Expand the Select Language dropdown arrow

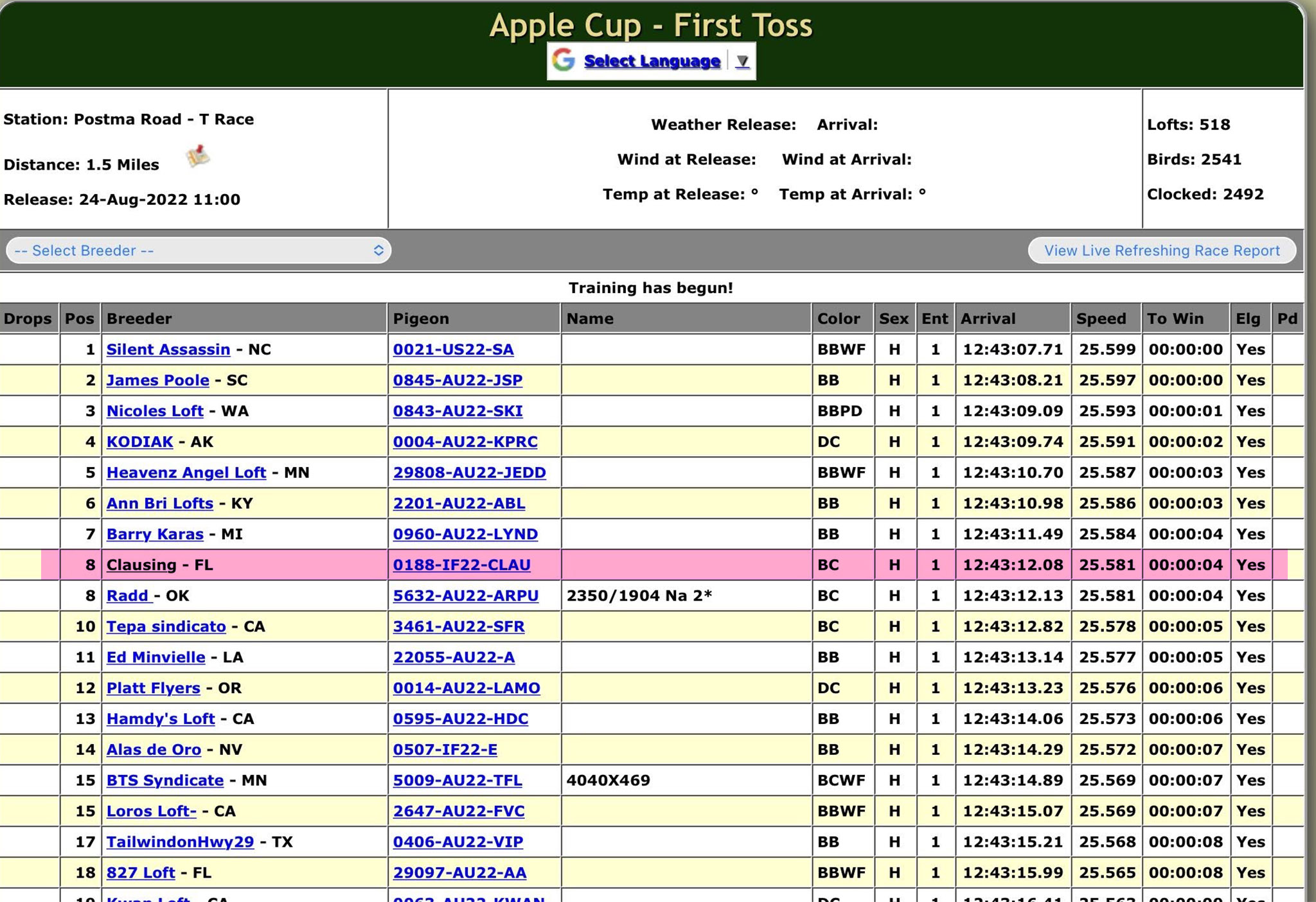click(742, 61)
